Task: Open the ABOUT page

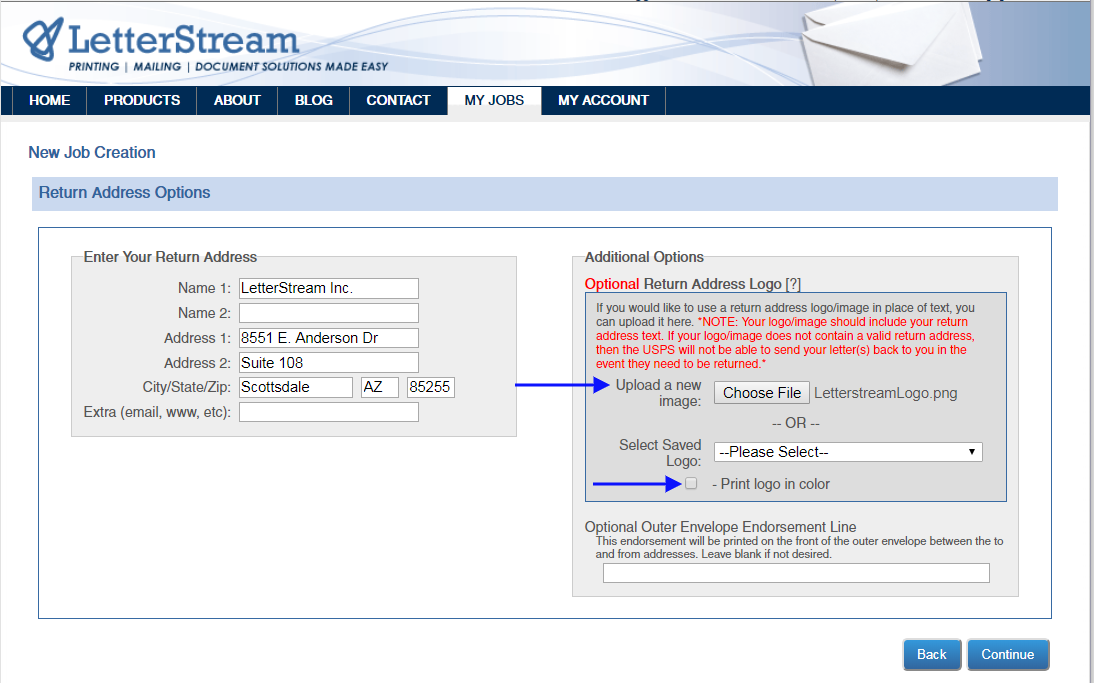Action: tap(237, 100)
